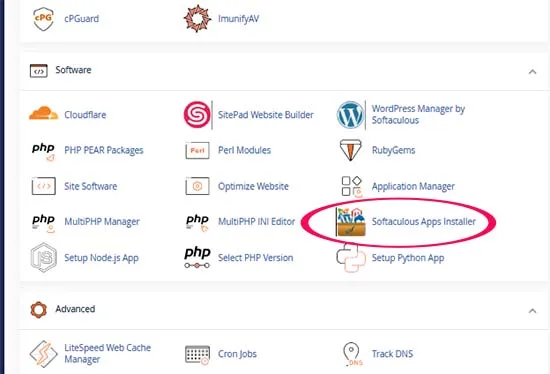Collapse the Software section chevron
Image resolution: width=550 pixels, height=374 pixels.
coord(532,72)
